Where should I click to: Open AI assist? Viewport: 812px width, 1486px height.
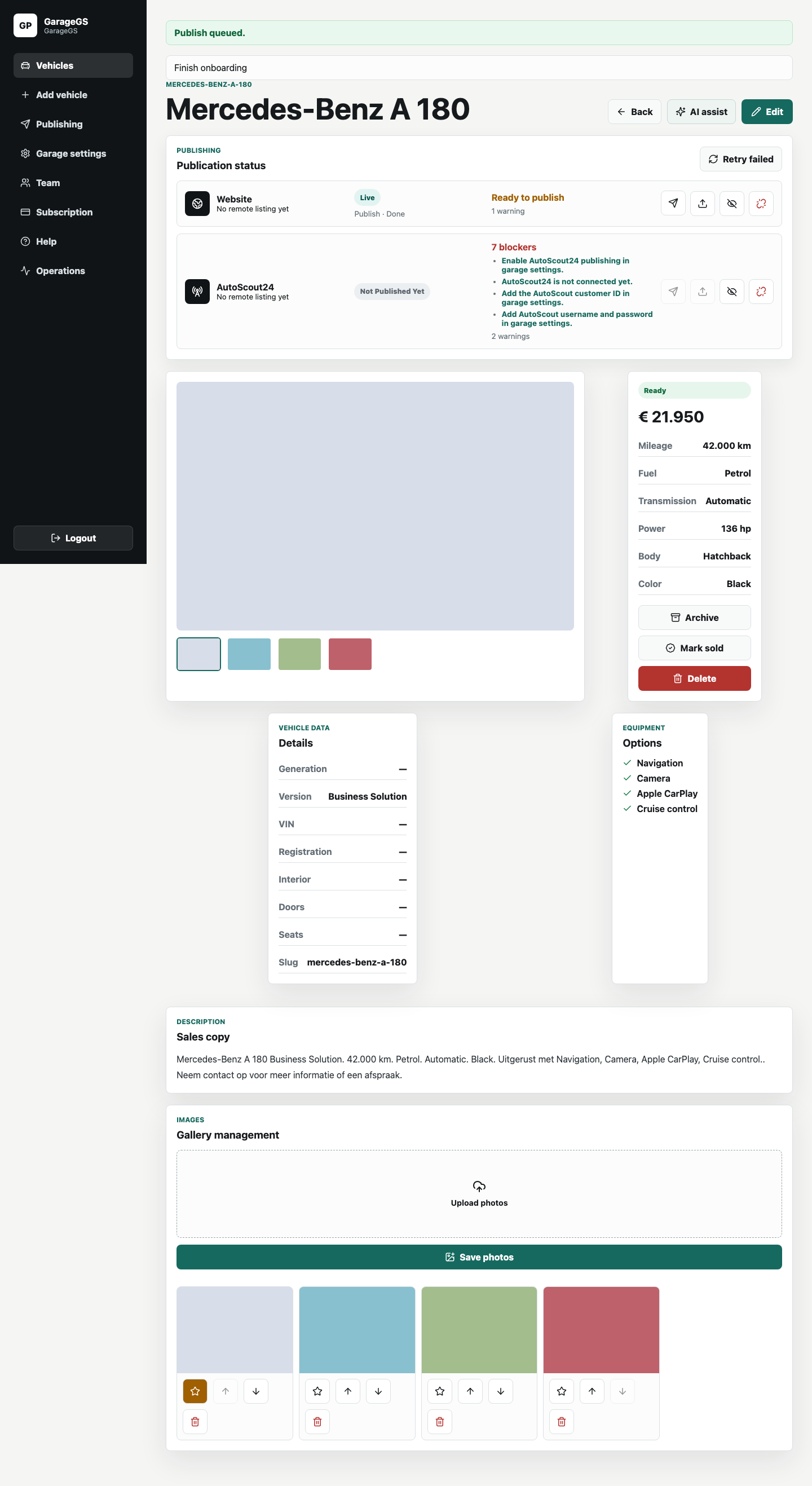[x=701, y=111]
